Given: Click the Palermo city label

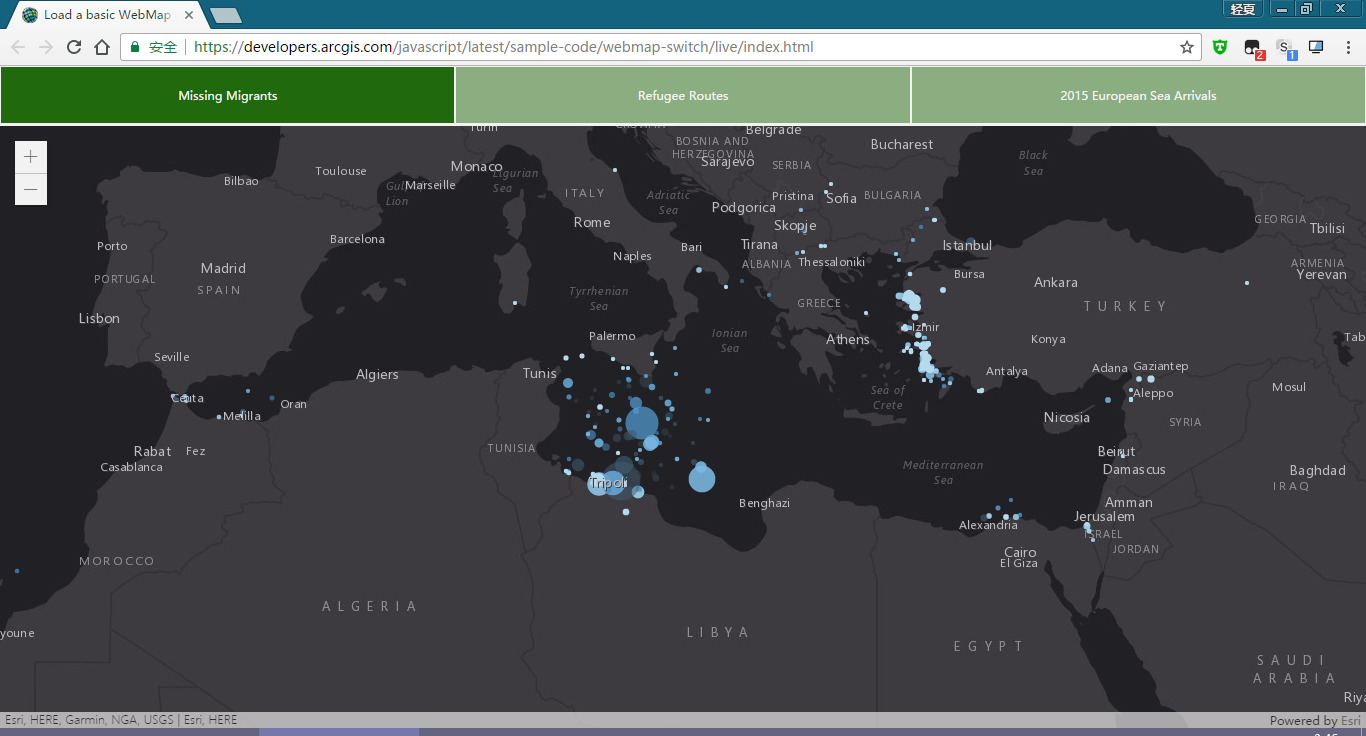Looking at the screenshot, I should [612, 336].
